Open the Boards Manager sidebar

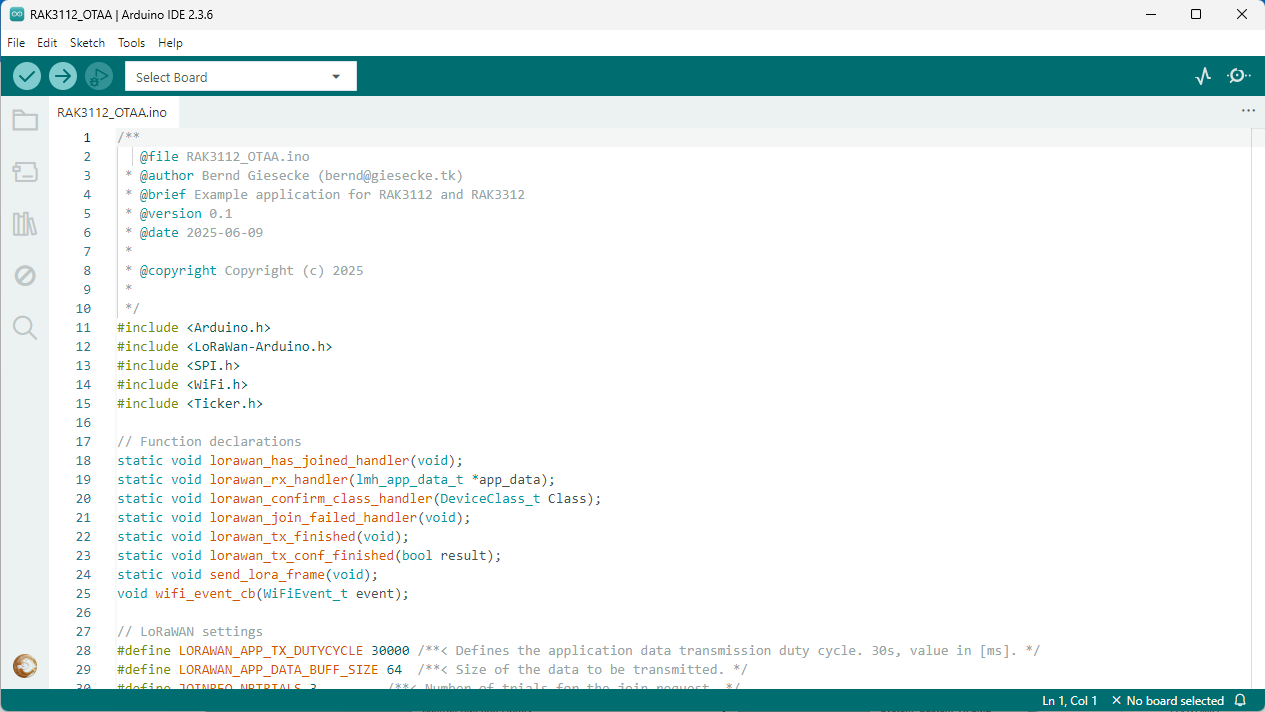[x=25, y=172]
